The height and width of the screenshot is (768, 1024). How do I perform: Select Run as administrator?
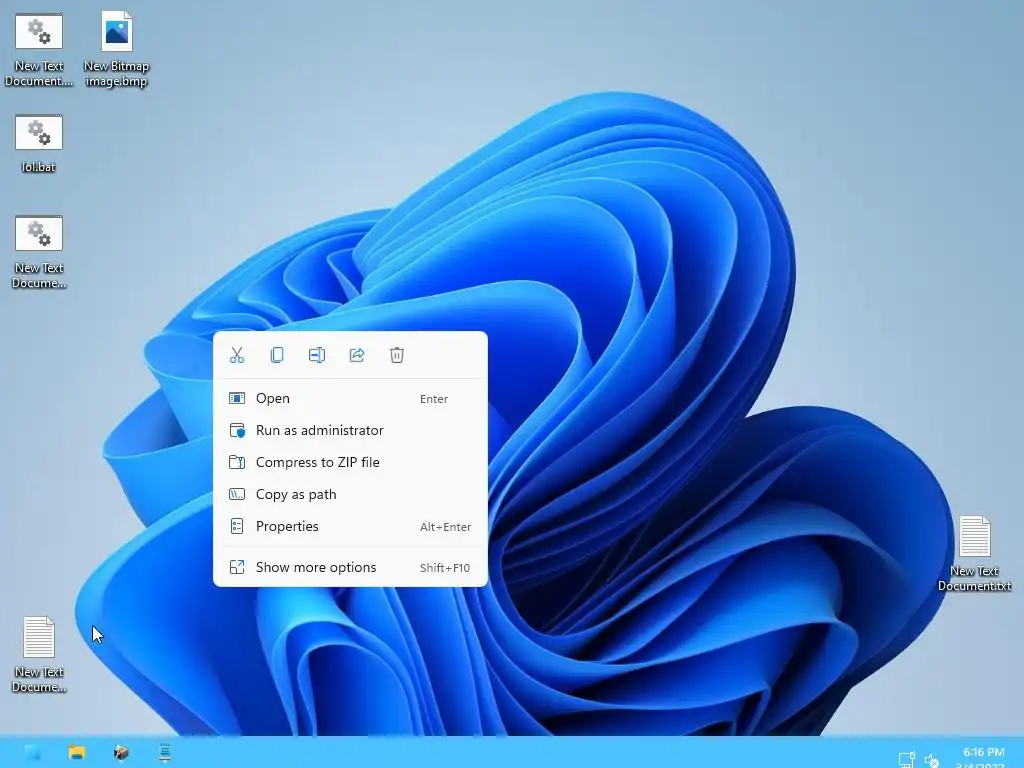(350, 430)
